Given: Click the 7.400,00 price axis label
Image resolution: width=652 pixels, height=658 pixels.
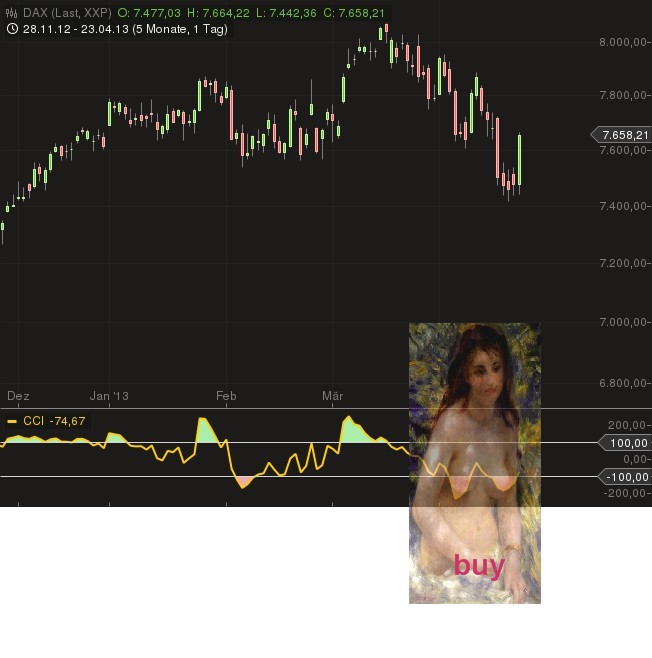Looking at the screenshot, I should tap(622, 206).
